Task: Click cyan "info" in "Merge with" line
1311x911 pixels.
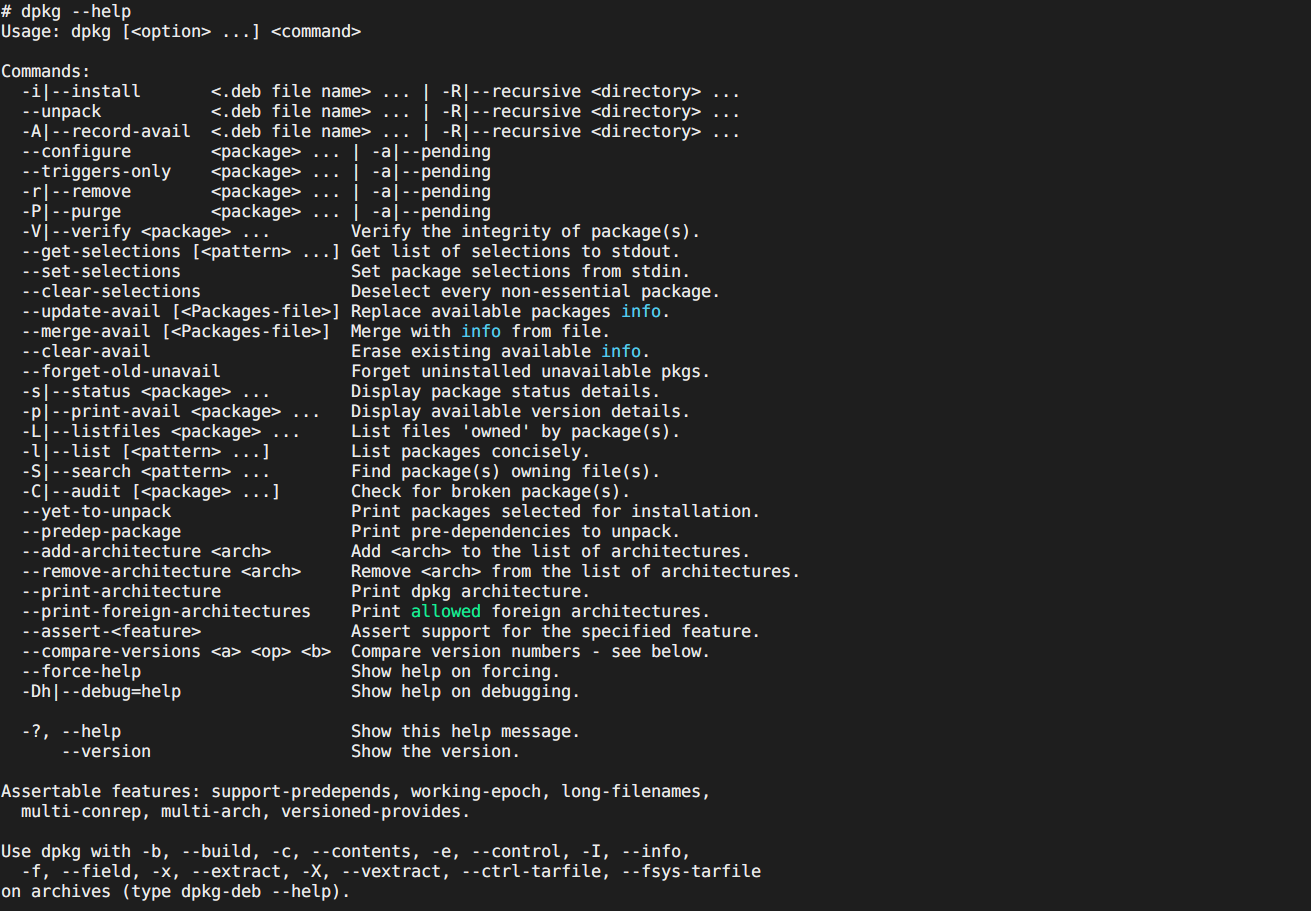Action: point(481,331)
